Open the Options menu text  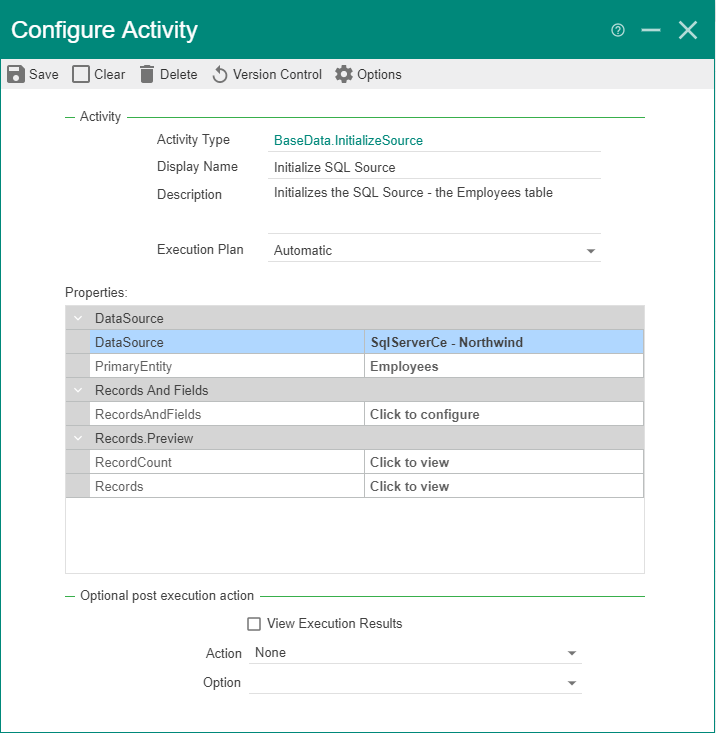379,74
